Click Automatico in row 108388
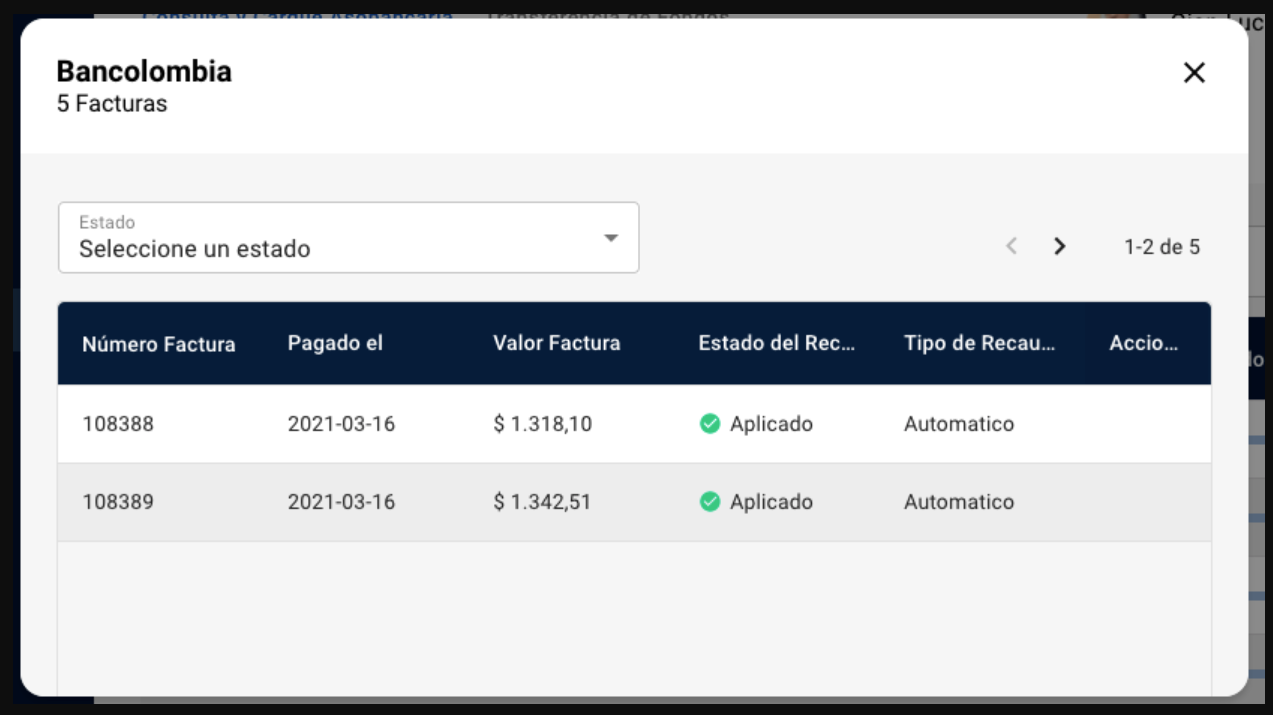Viewport: 1273px width, 715px height. [959, 424]
